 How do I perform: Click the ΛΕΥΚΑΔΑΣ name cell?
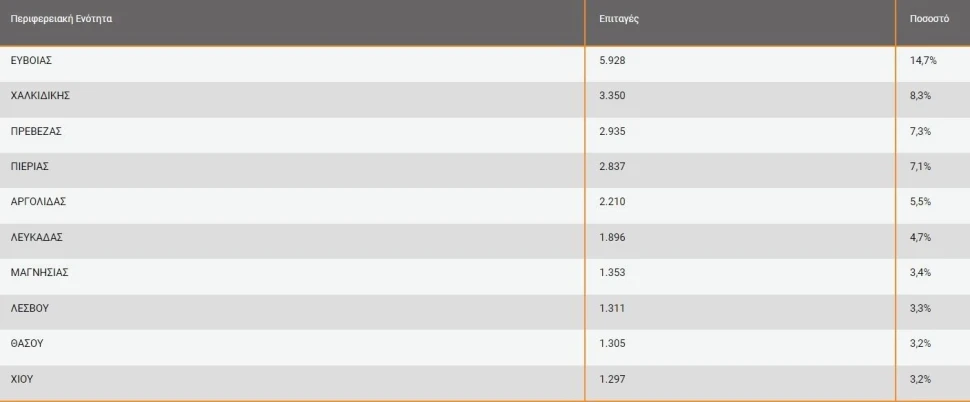click(37, 237)
